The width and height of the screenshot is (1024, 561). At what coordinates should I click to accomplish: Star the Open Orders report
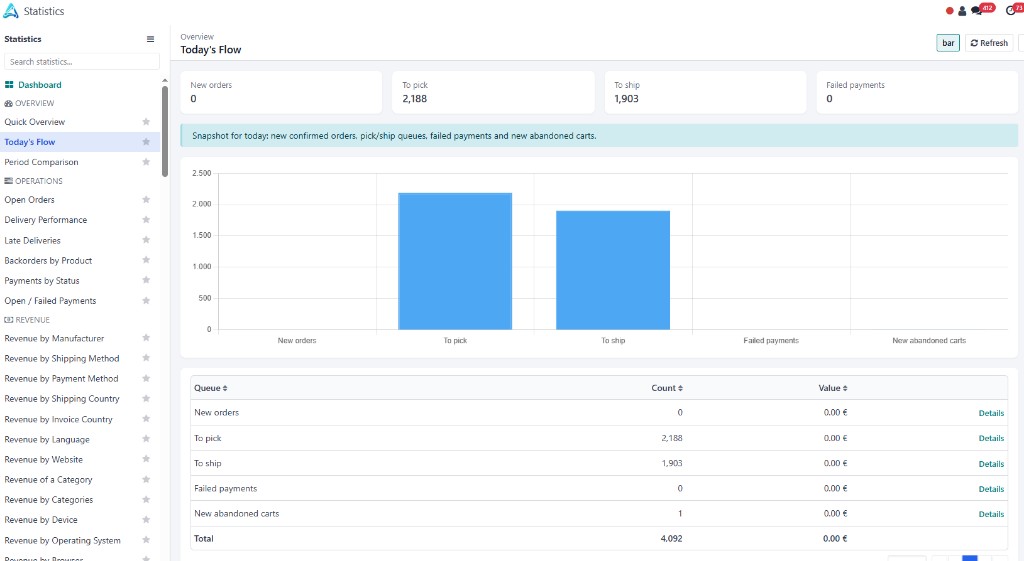point(146,199)
